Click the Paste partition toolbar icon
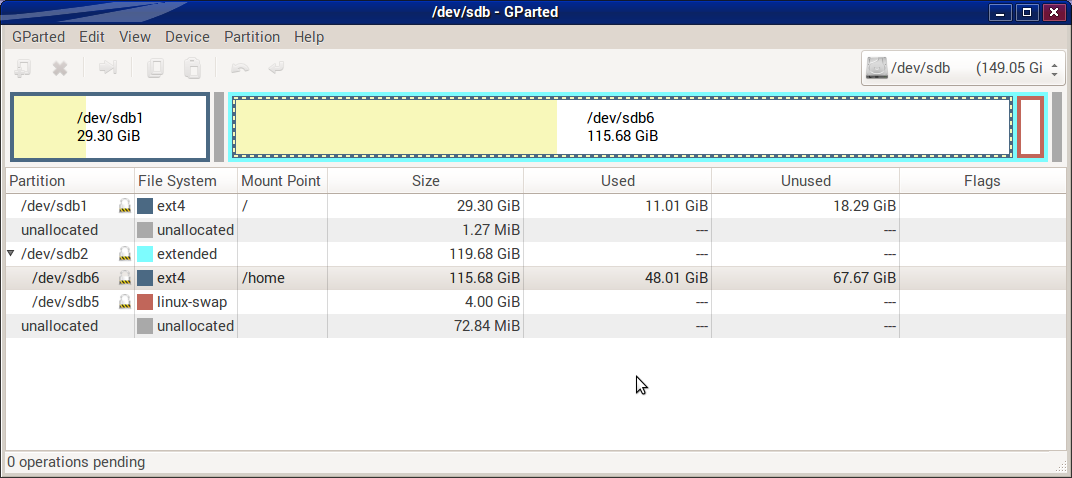The height and width of the screenshot is (478, 1072). tap(193, 69)
